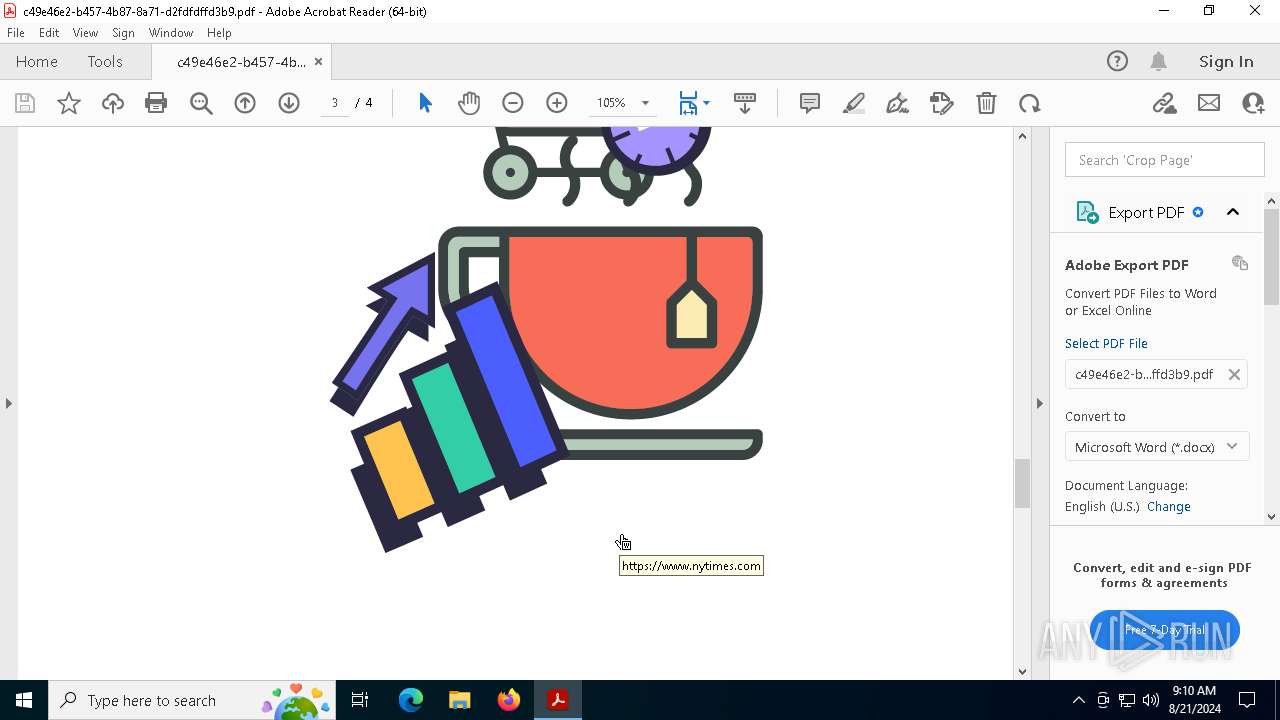Select the Selection arrow tool
1280x720 pixels.
pyautogui.click(x=425, y=103)
